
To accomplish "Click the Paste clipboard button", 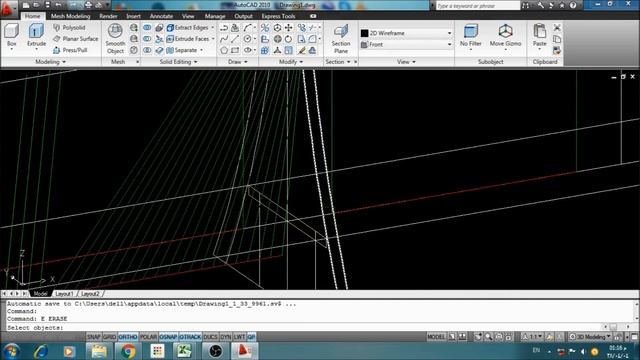I will (540, 36).
